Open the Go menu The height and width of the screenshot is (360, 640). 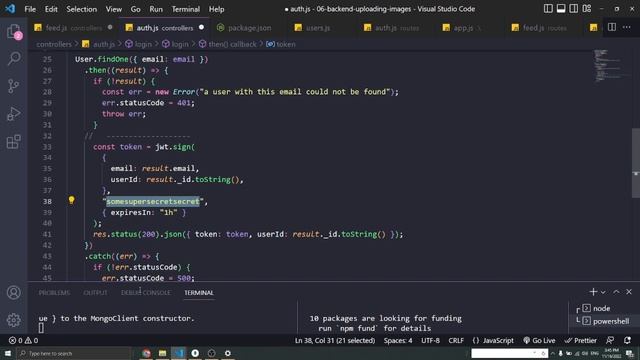pos(136,9)
